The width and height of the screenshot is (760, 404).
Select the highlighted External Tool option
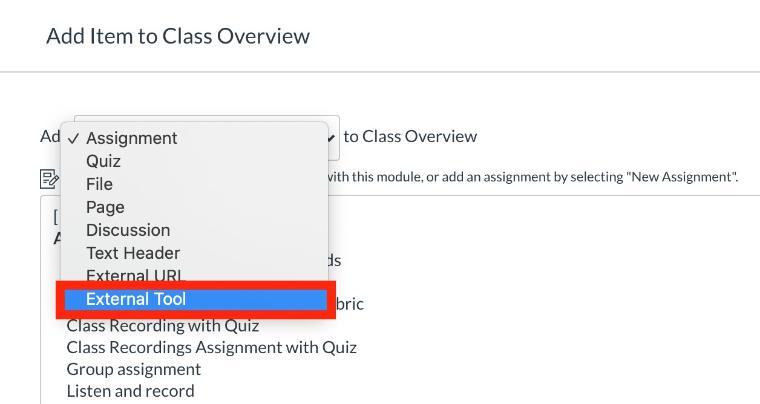tap(136, 299)
